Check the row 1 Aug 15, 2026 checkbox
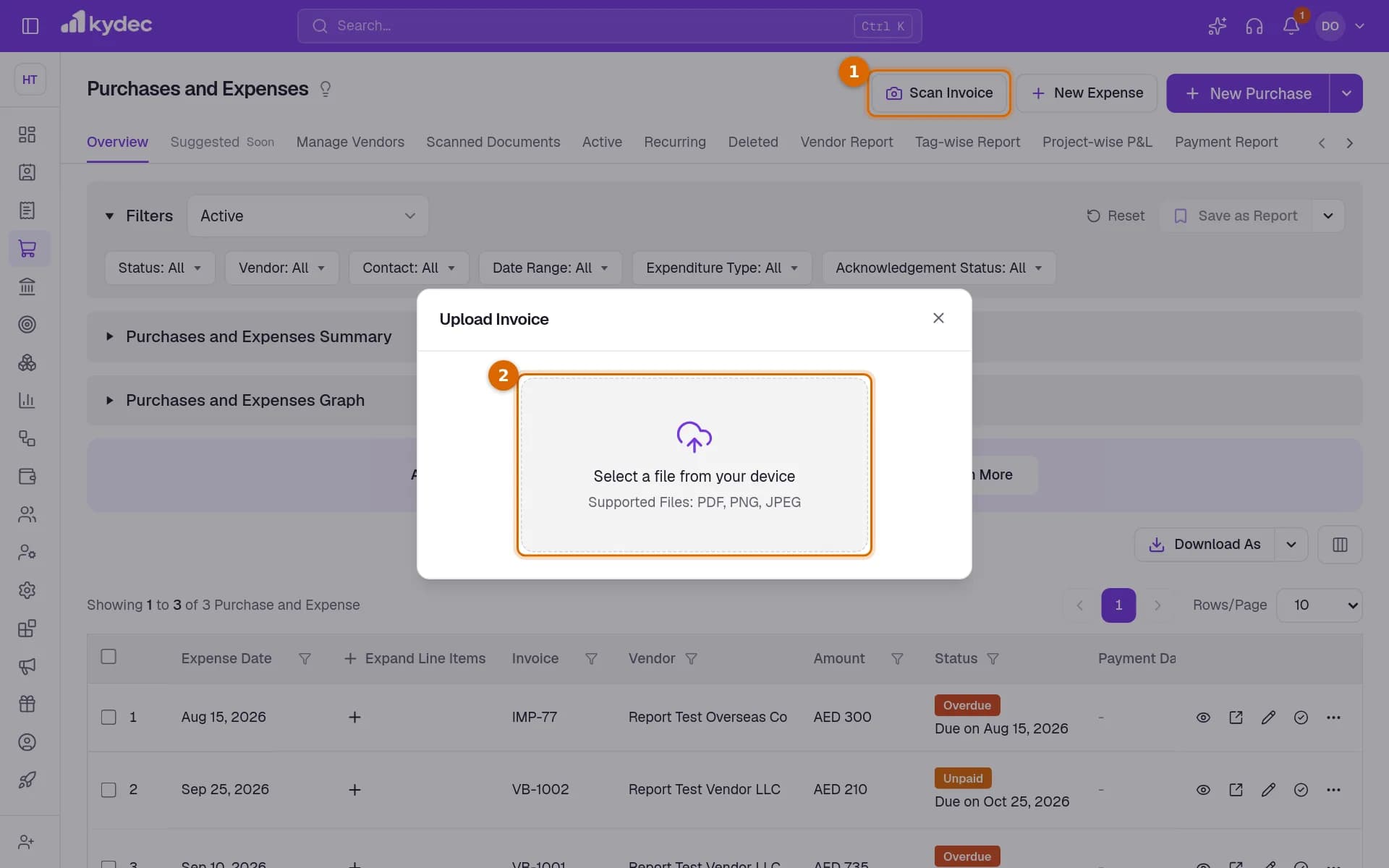Viewport: 1389px width, 868px height. 109,718
